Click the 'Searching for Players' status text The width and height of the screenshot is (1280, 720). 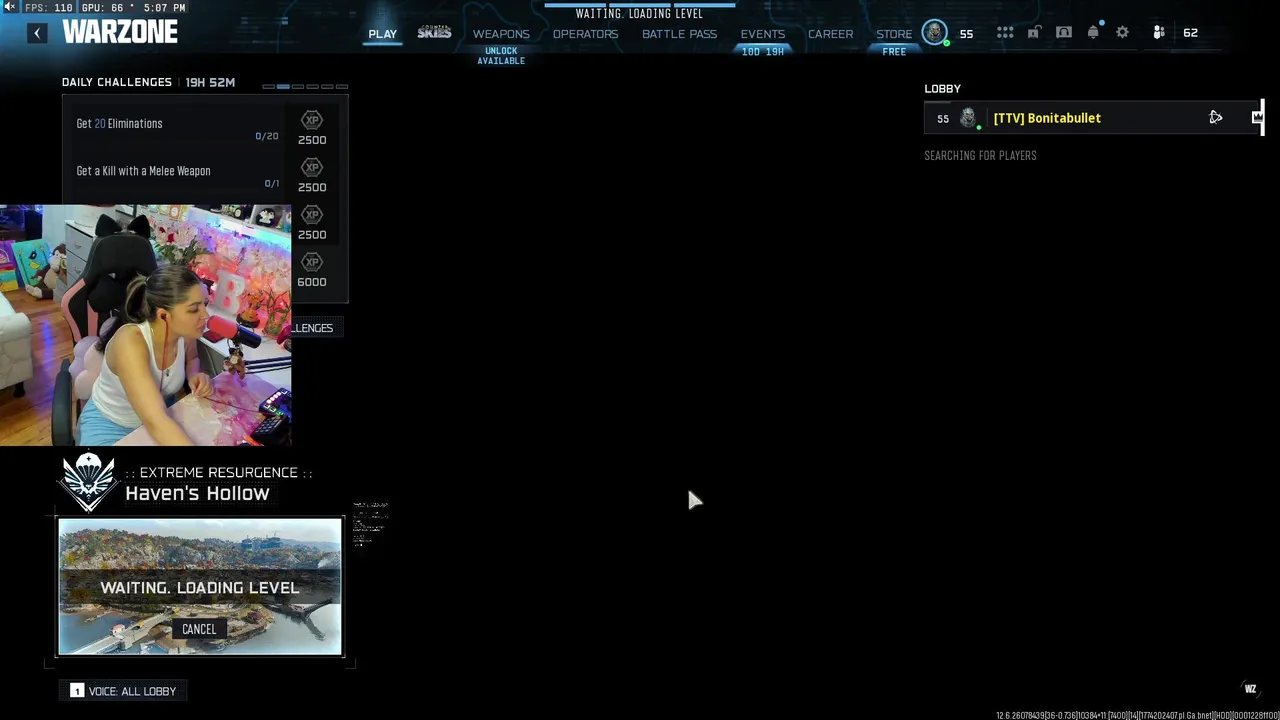pos(980,156)
